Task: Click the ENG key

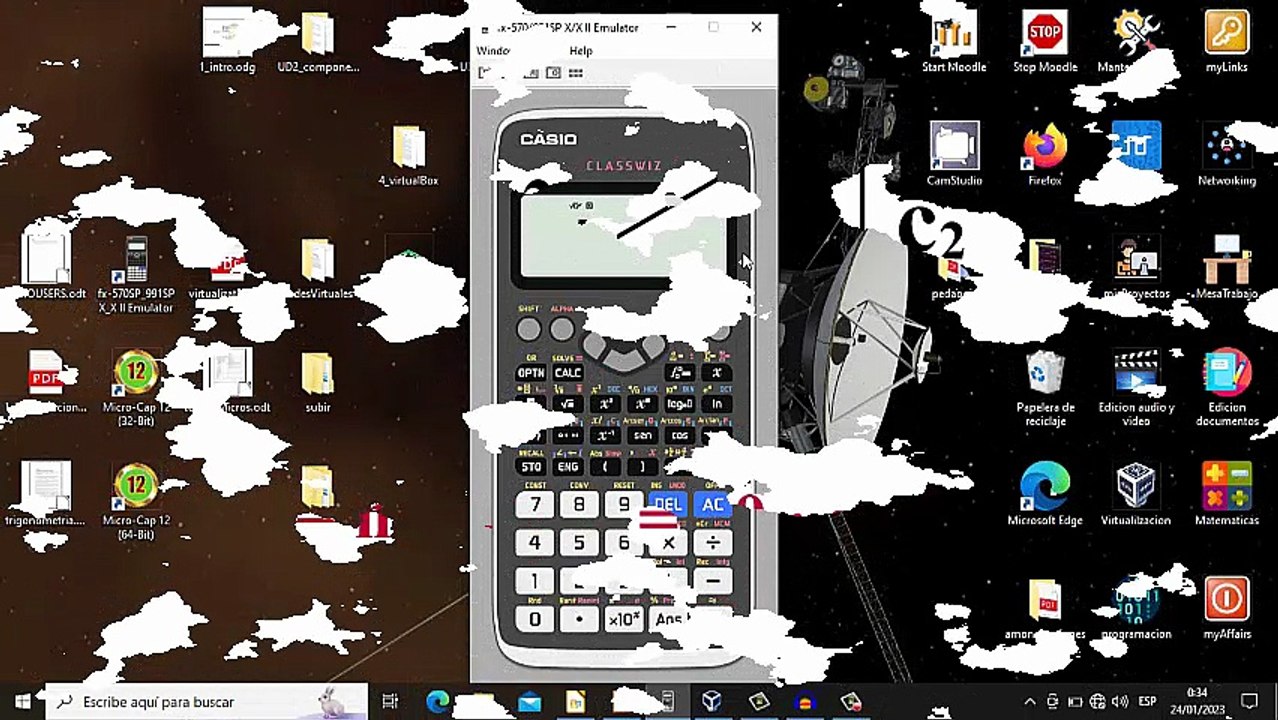Action: 567,467
